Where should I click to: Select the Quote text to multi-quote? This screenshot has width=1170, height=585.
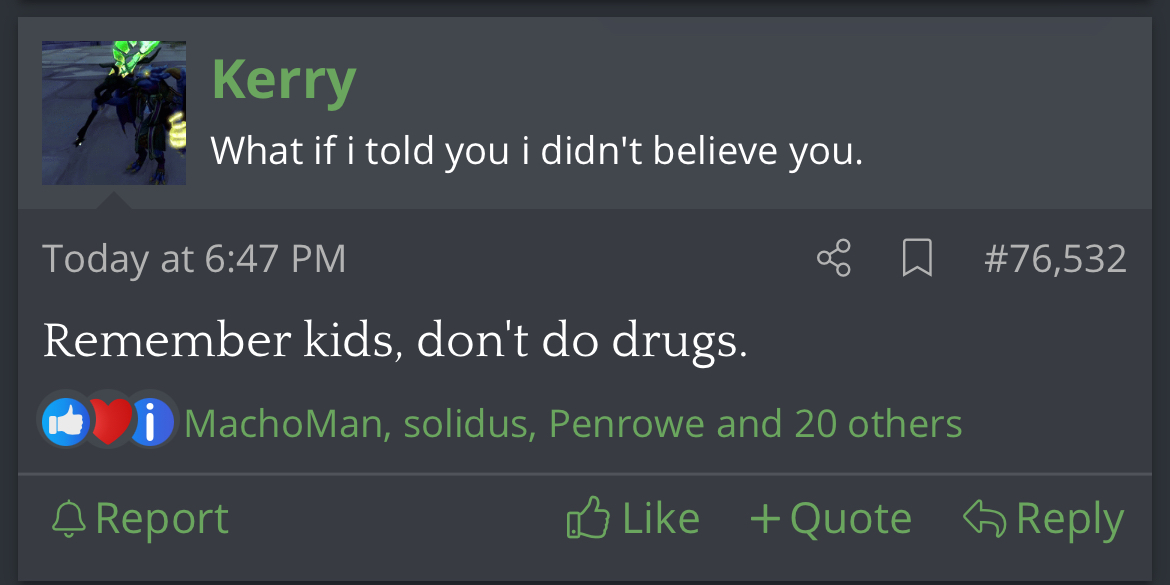[x=850, y=518]
